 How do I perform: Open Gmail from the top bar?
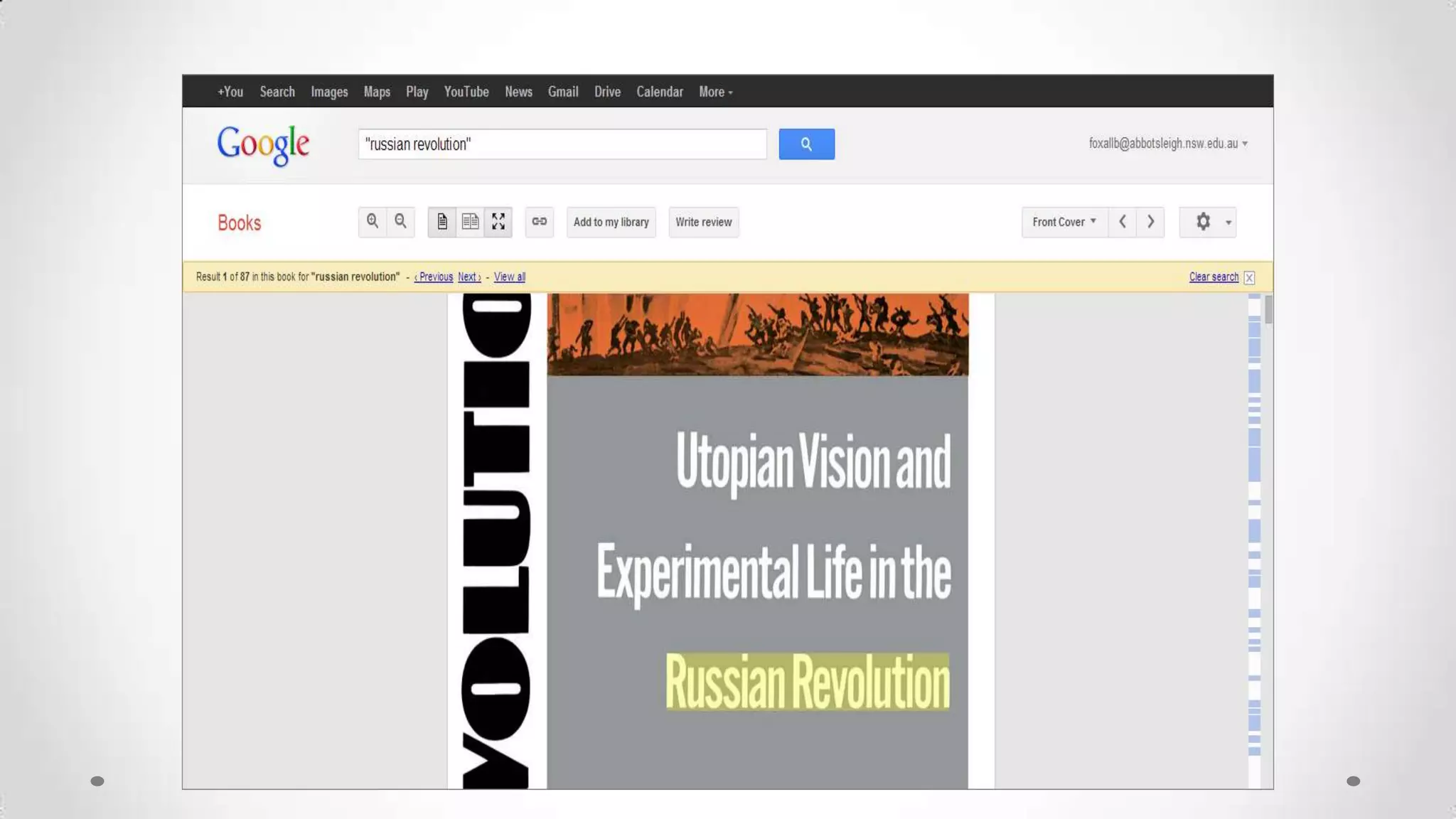click(x=563, y=92)
